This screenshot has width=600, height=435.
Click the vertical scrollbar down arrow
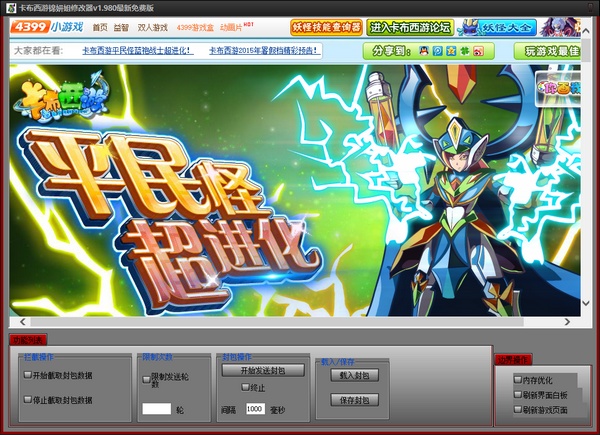[x=586, y=303]
